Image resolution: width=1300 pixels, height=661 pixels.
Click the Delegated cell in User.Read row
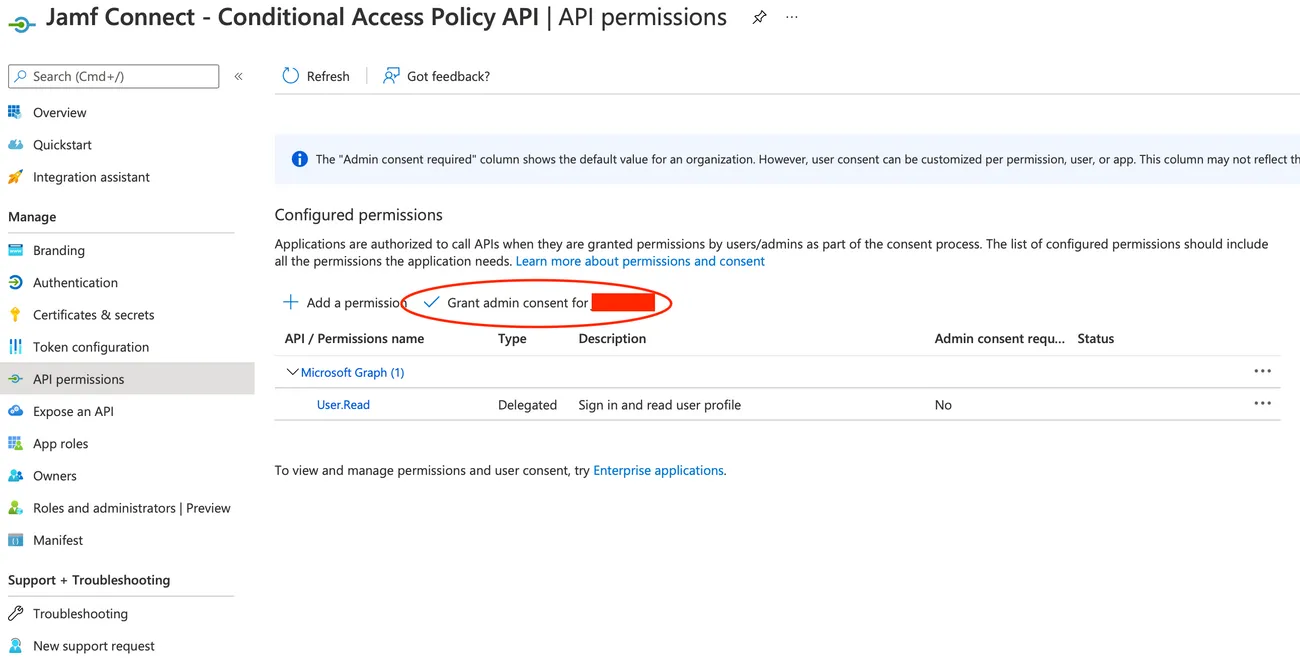(x=527, y=405)
